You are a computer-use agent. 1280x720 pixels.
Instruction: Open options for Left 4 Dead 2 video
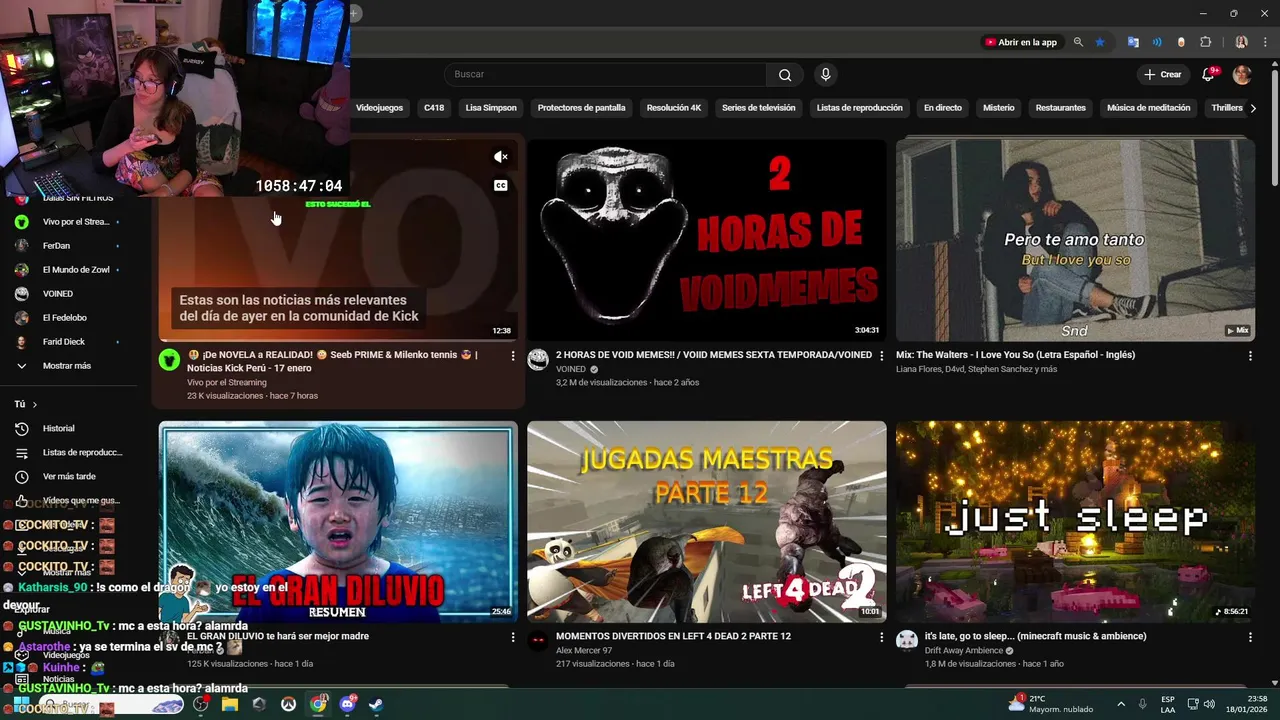[x=881, y=637]
